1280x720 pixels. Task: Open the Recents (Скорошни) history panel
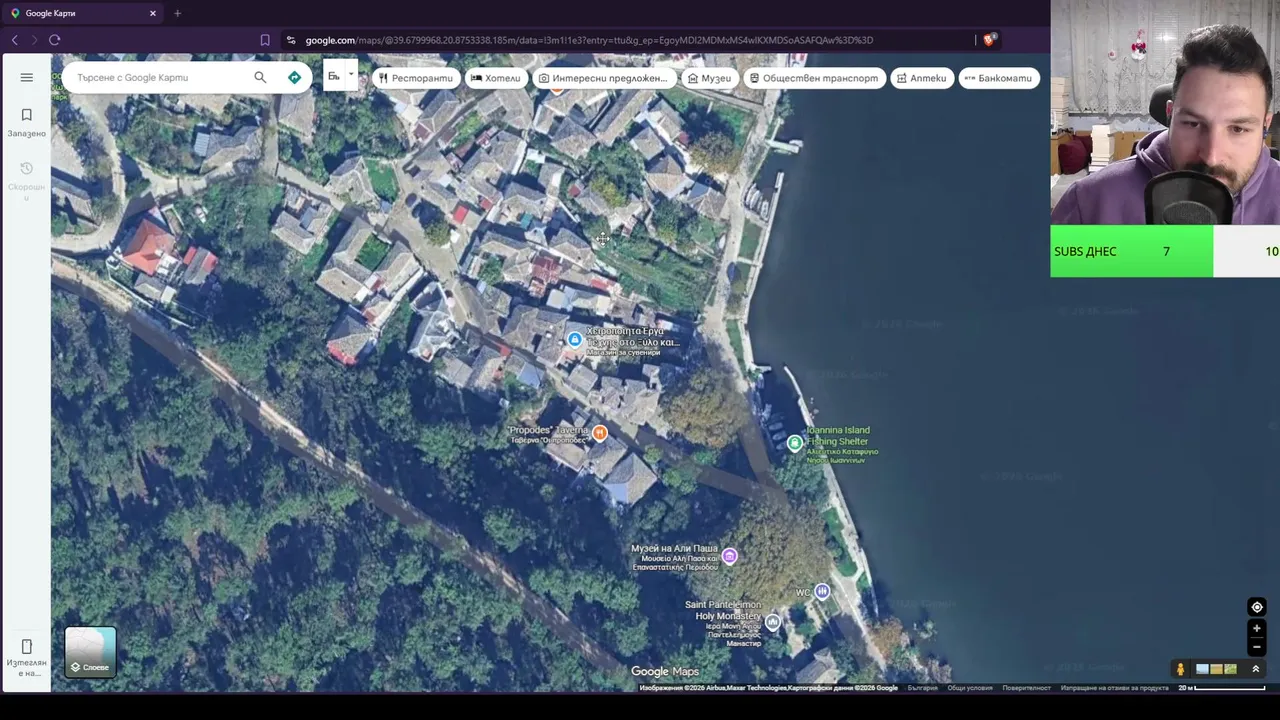coord(27,179)
